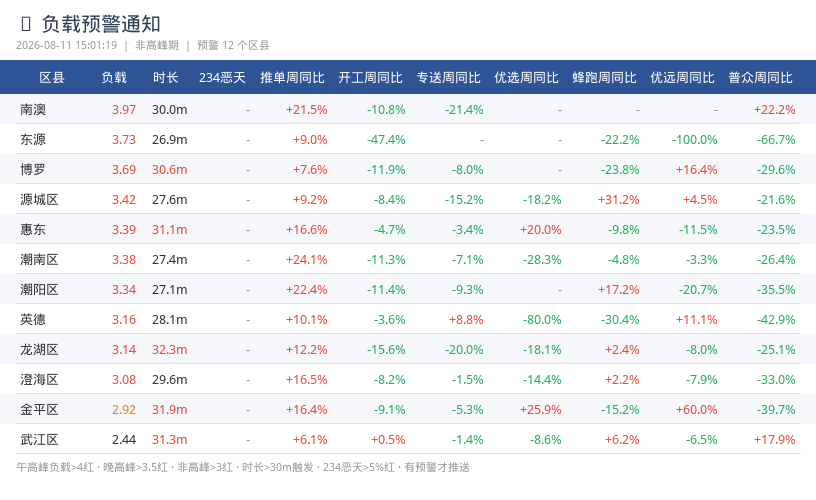Viewport: 816px width, 500px height.
Task: Click the 非高峰期 label
Action: coord(157,45)
